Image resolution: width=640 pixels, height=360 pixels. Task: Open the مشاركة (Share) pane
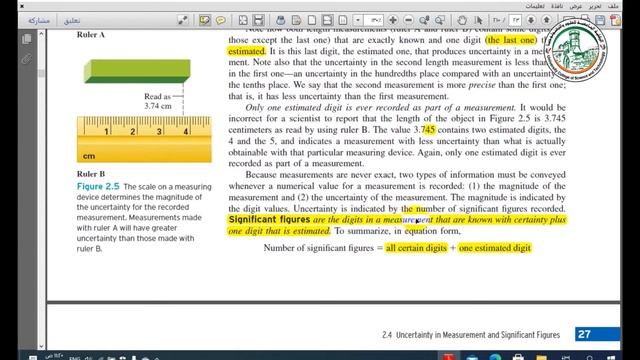coord(39,20)
